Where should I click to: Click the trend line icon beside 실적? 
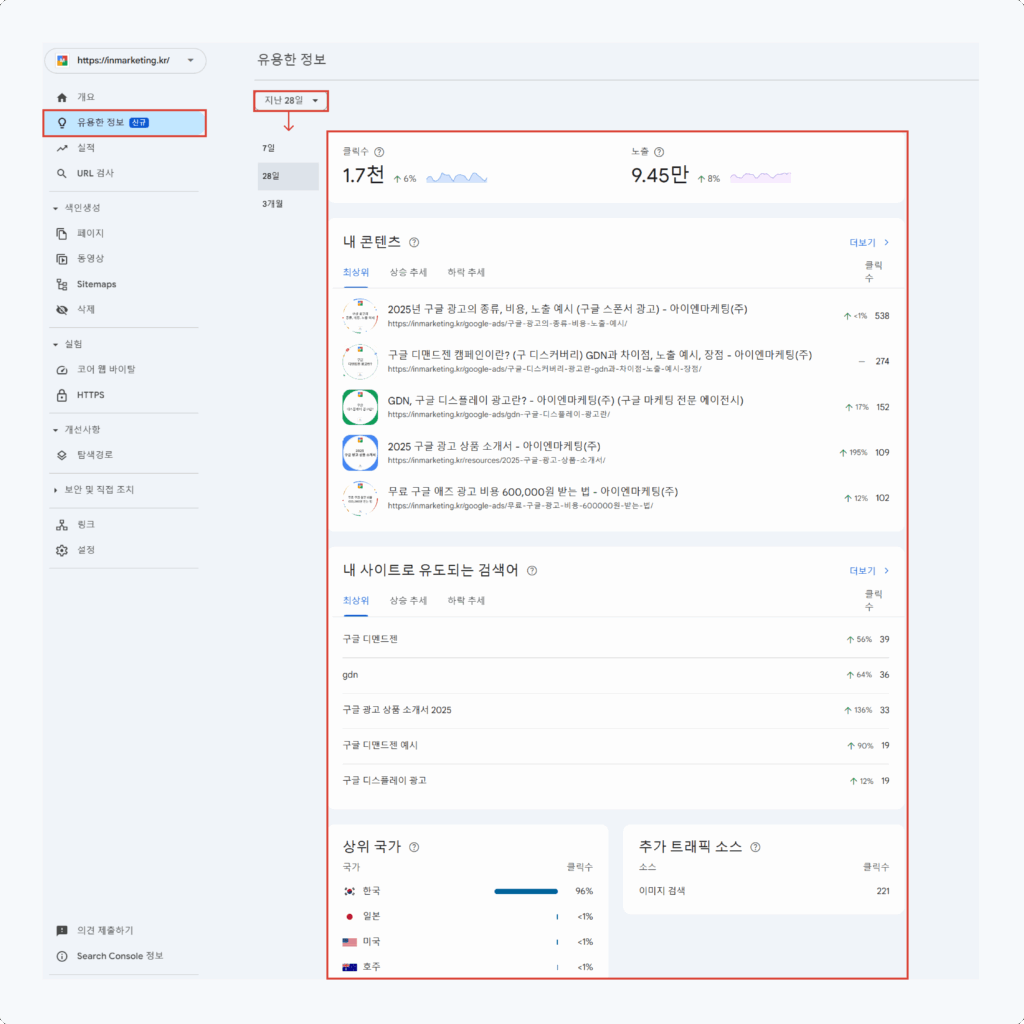point(62,148)
